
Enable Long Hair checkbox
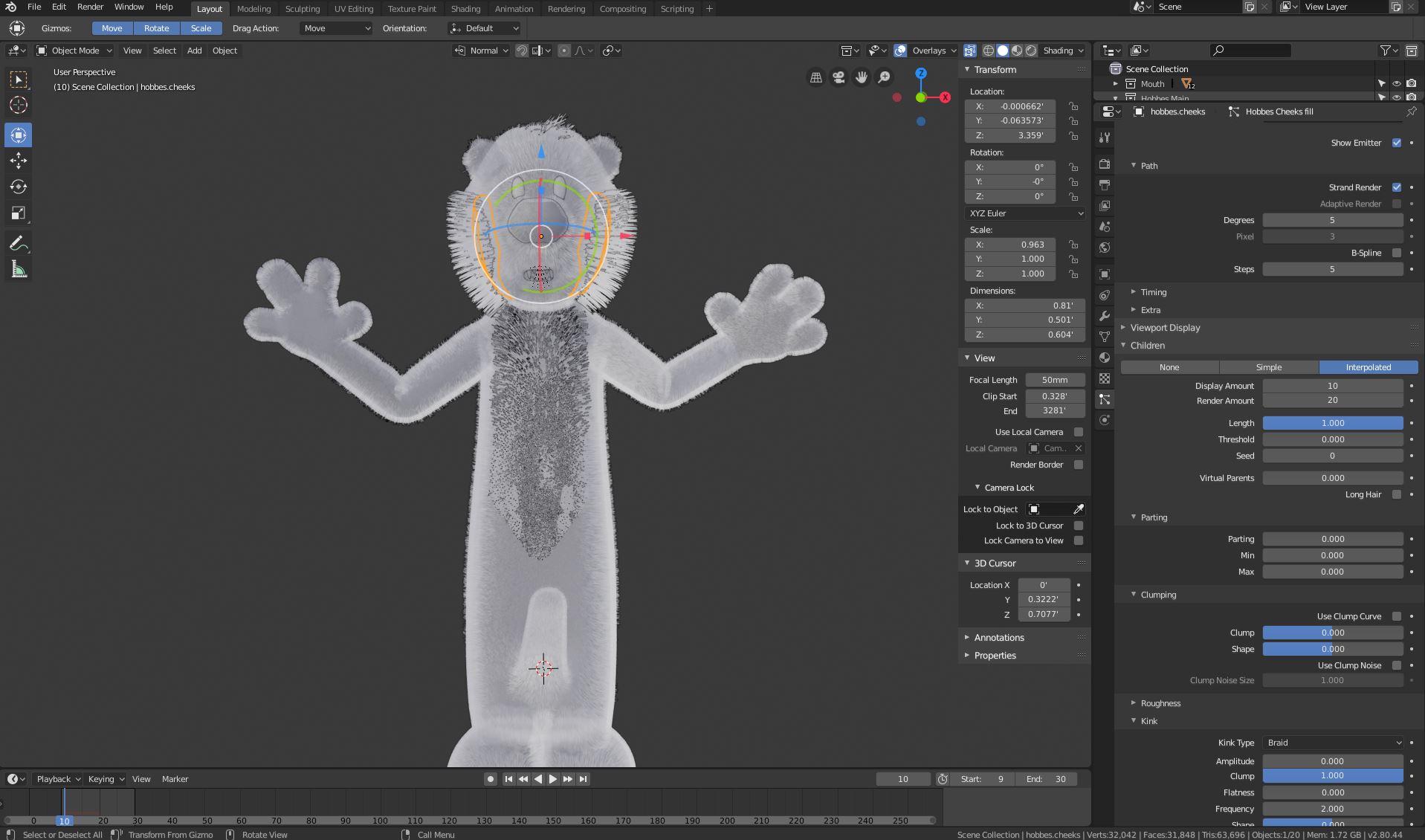(x=1397, y=494)
